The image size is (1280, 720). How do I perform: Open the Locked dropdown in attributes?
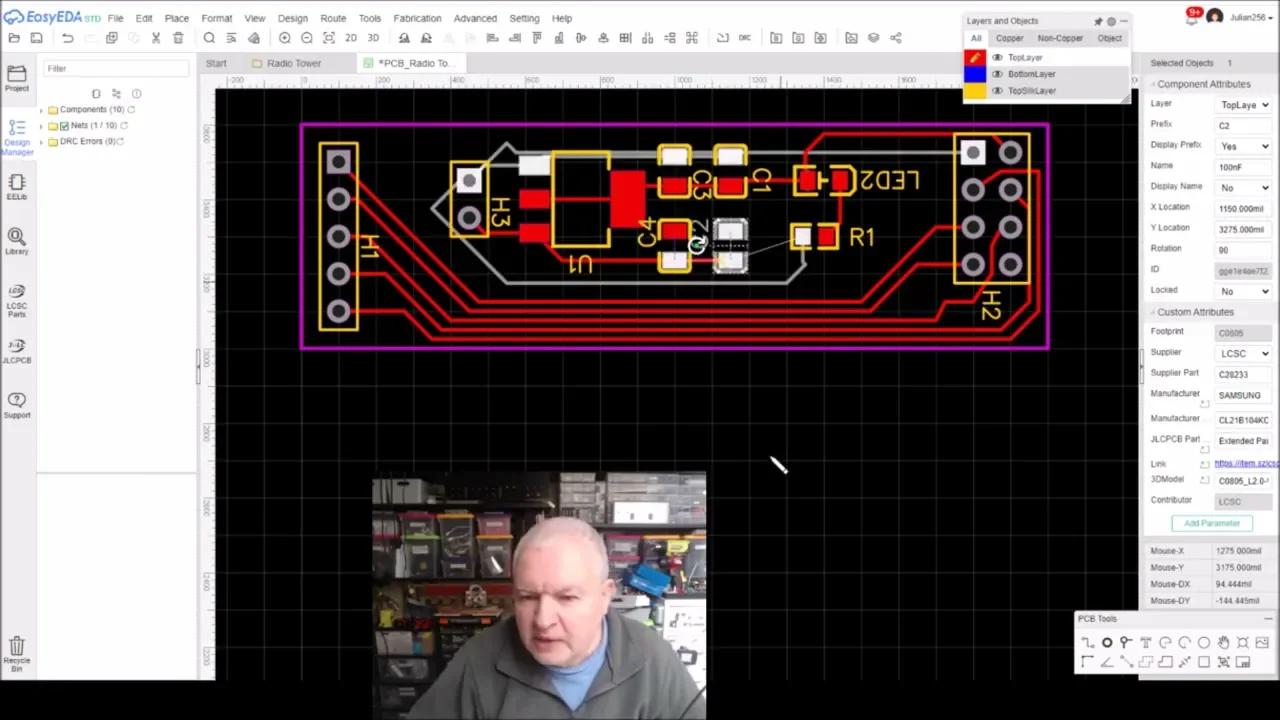pyautogui.click(x=1244, y=291)
